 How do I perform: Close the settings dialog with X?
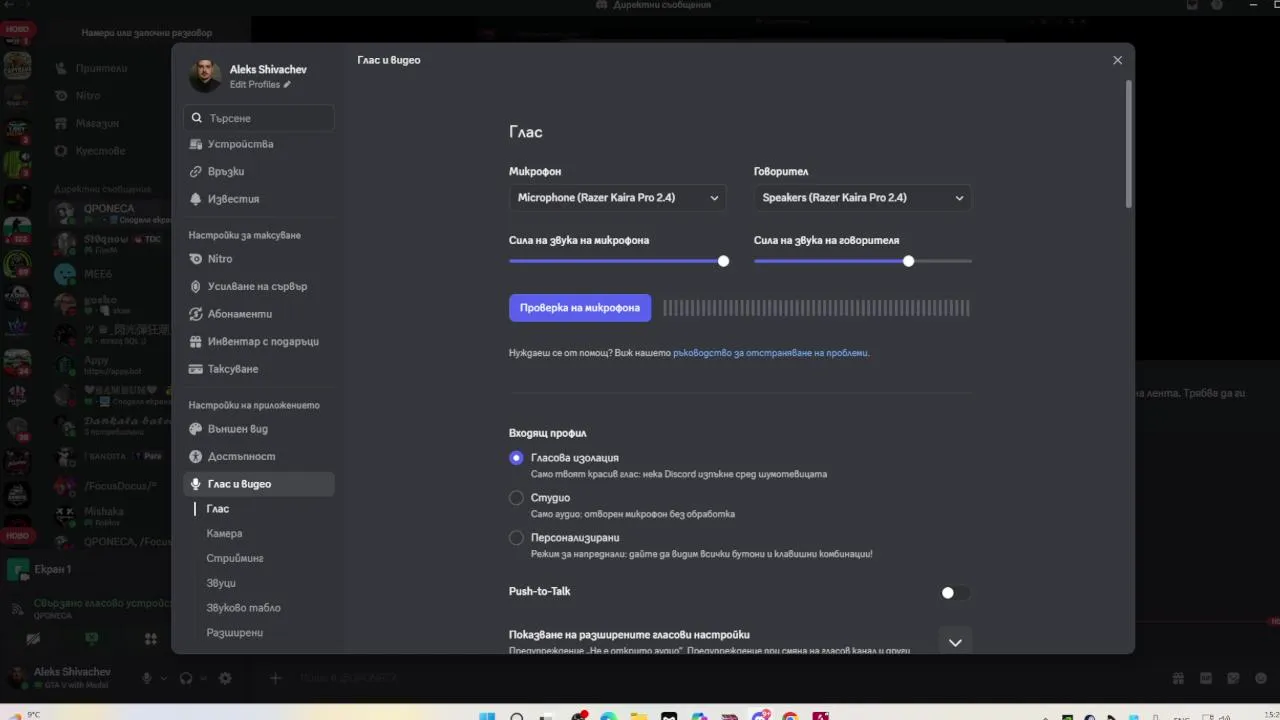[x=1117, y=60]
